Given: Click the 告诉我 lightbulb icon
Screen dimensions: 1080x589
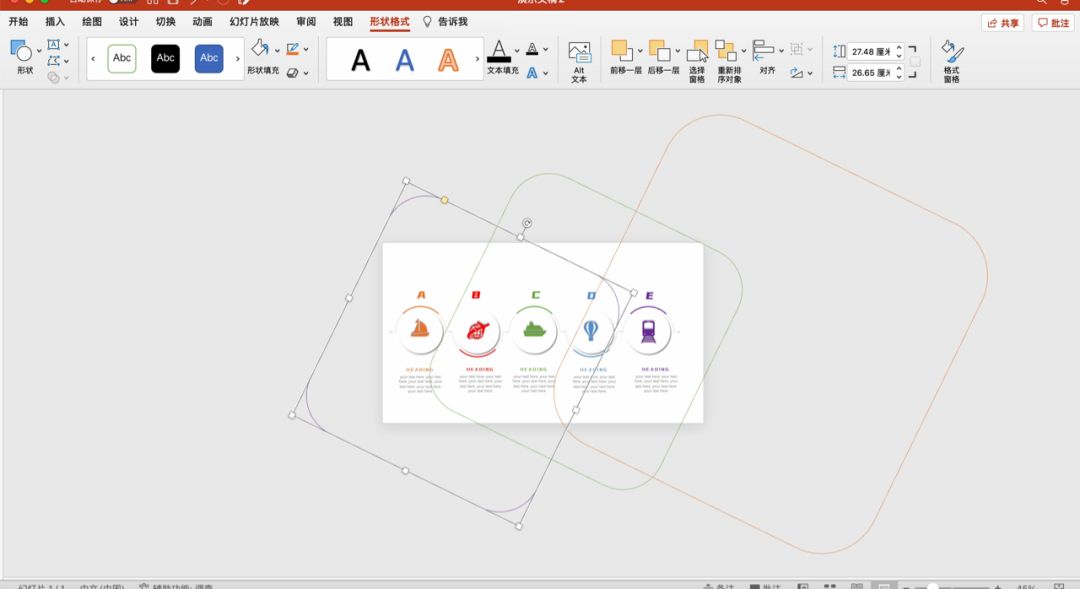Looking at the screenshot, I should coord(427,22).
